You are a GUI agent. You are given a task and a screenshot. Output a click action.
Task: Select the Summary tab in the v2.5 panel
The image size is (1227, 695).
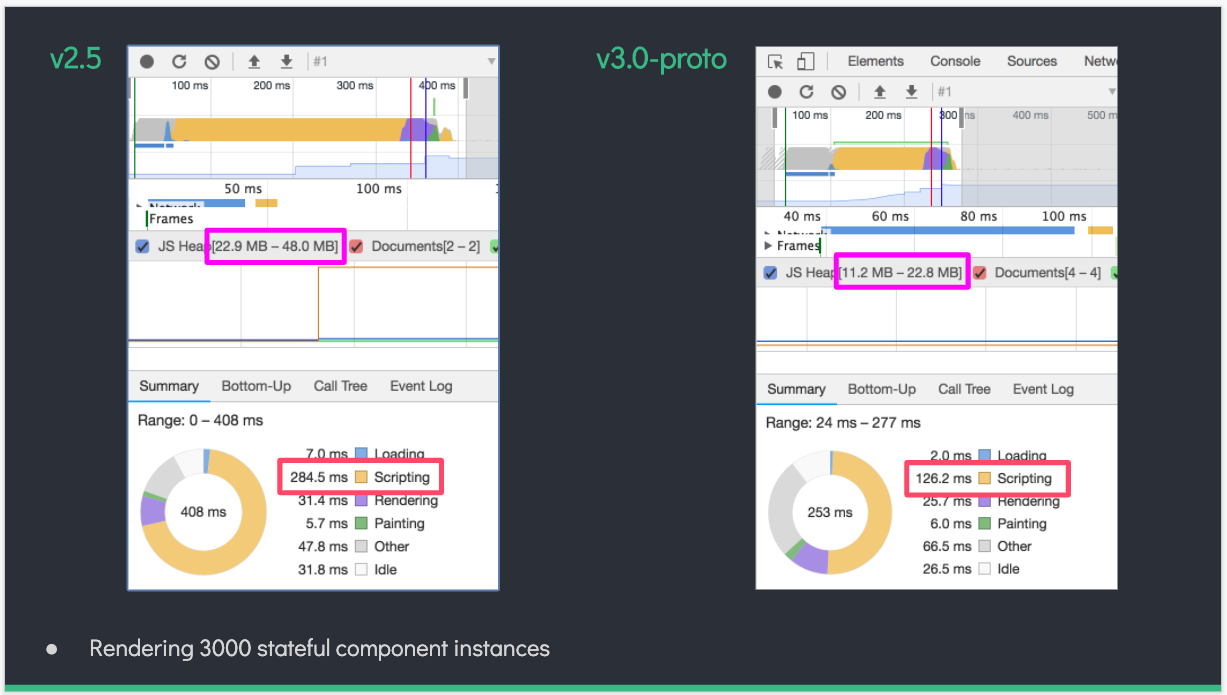[169, 386]
